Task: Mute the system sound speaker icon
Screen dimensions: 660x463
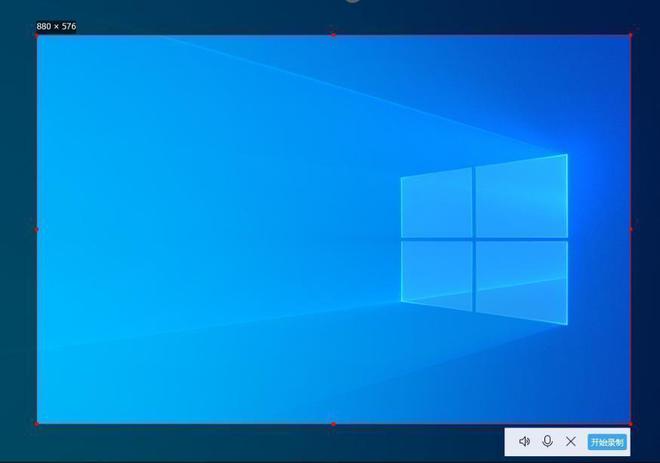Action: click(524, 441)
